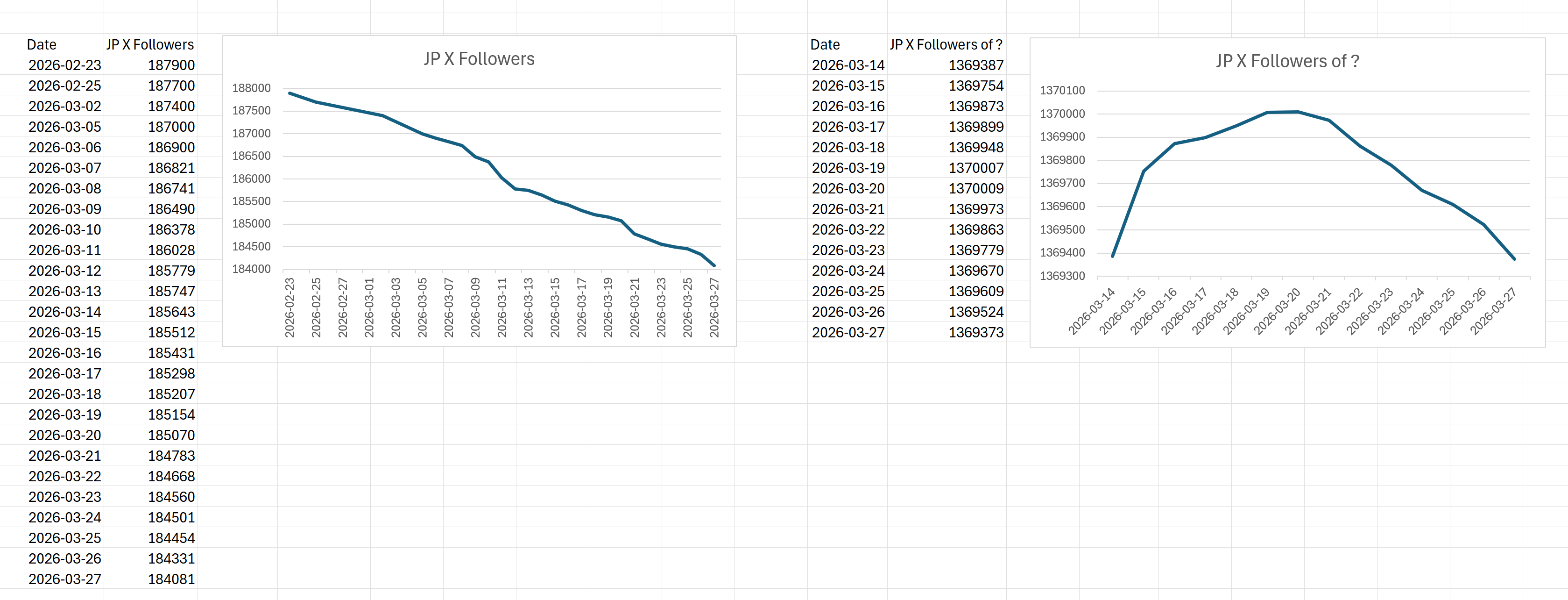The width and height of the screenshot is (1568, 600).
Task: Click the 'JP X Followers of ?' chart title
Action: [x=1287, y=62]
